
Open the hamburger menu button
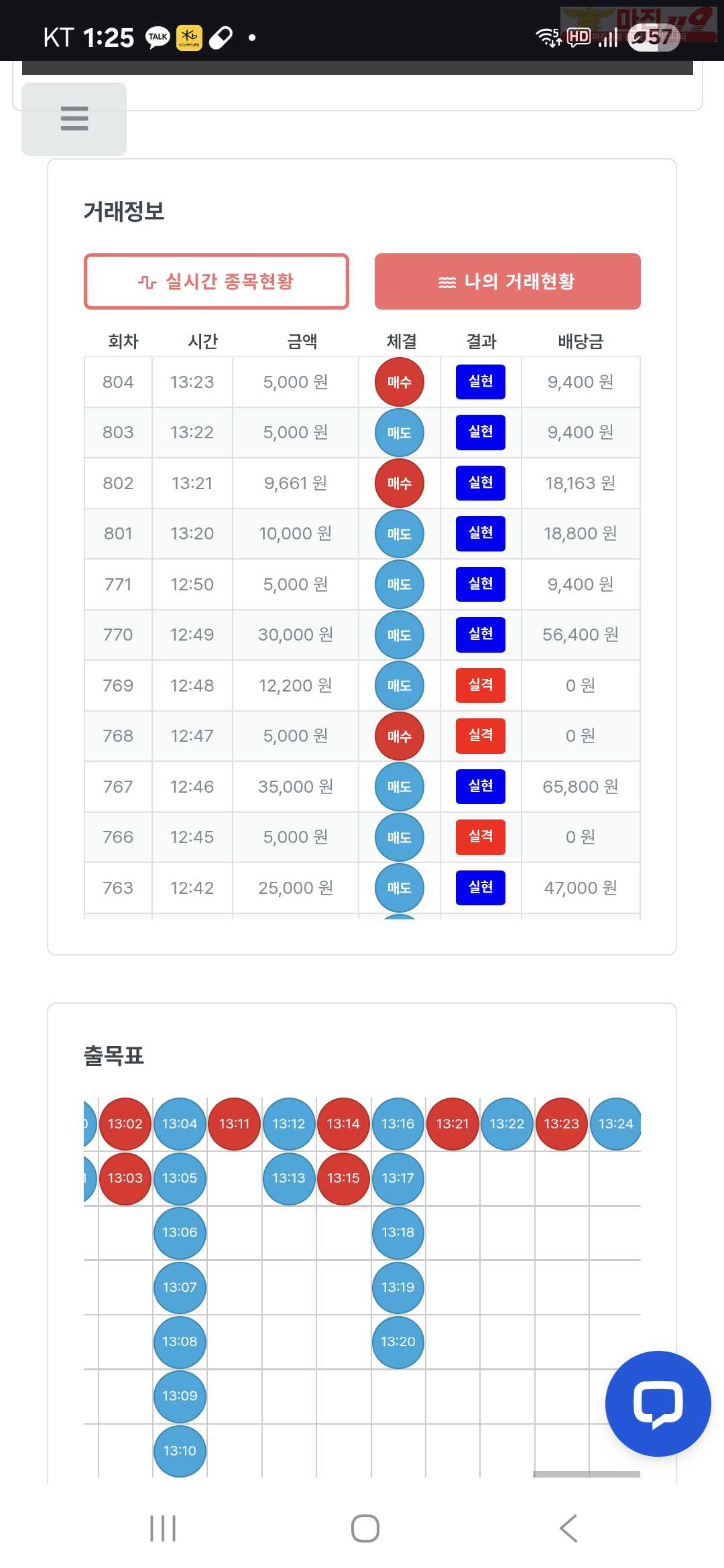pyautogui.click(x=74, y=119)
